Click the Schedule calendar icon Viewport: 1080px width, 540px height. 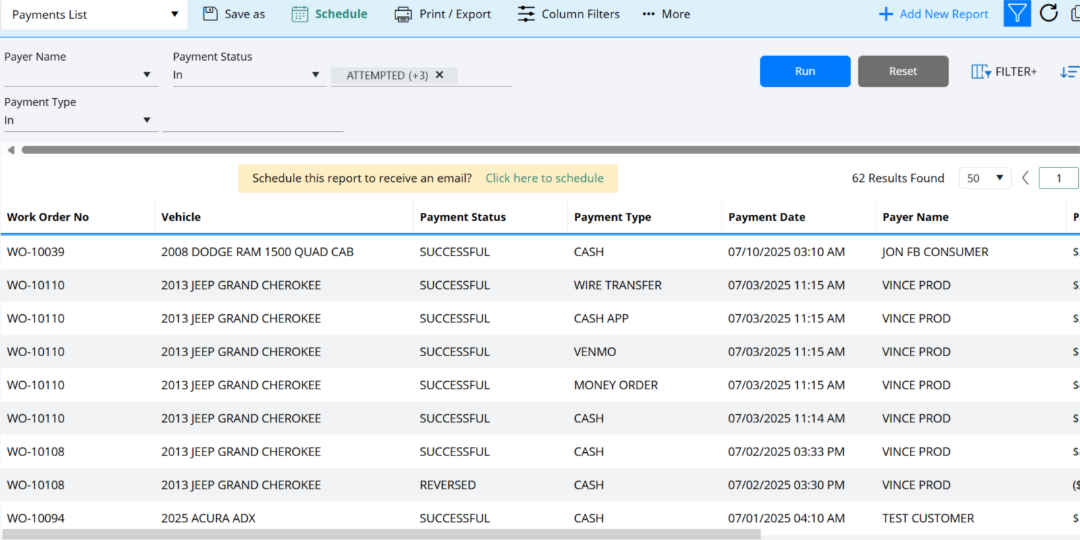(x=300, y=14)
